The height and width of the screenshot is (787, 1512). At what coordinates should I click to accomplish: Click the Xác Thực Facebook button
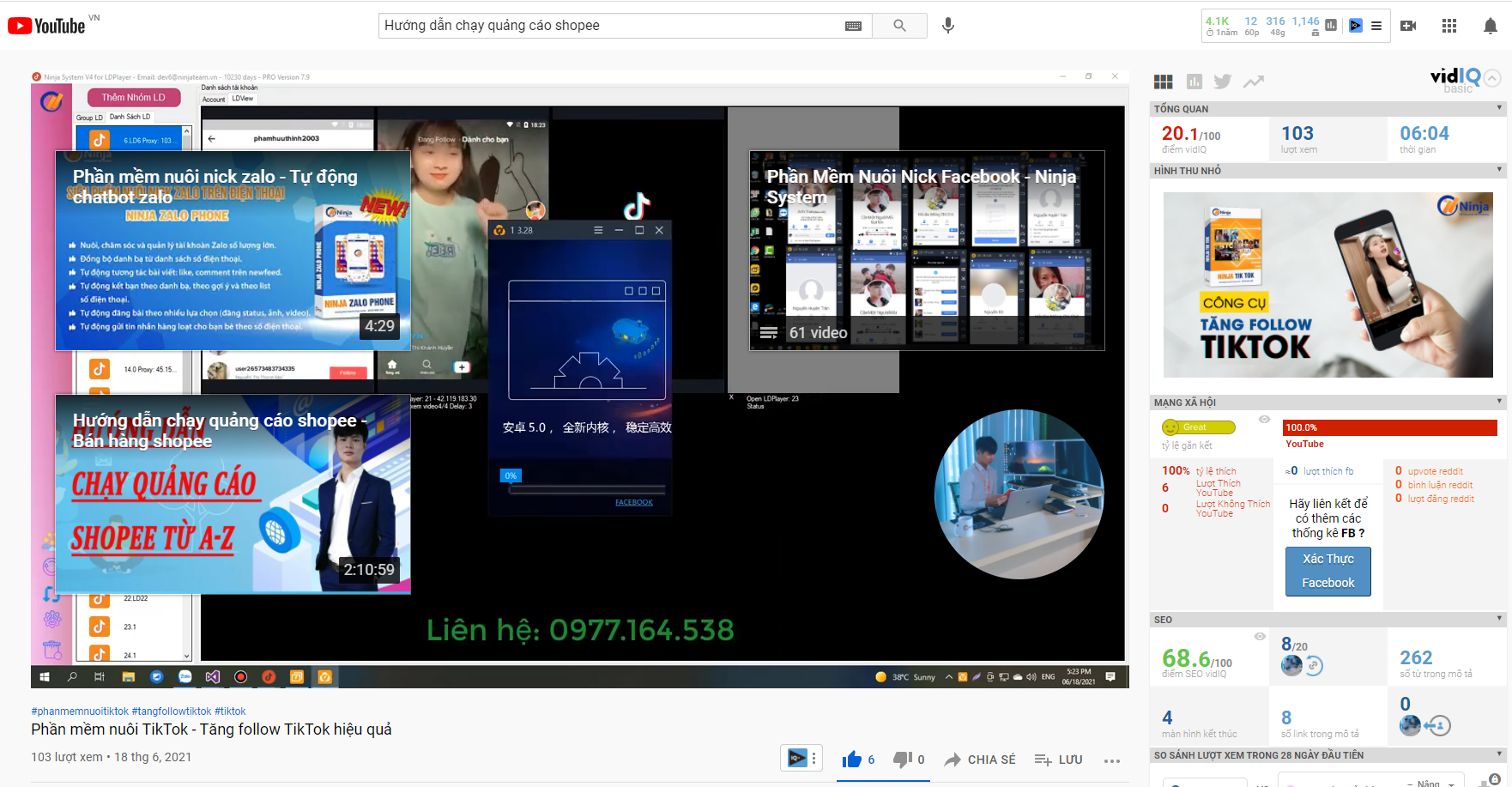click(1328, 571)
